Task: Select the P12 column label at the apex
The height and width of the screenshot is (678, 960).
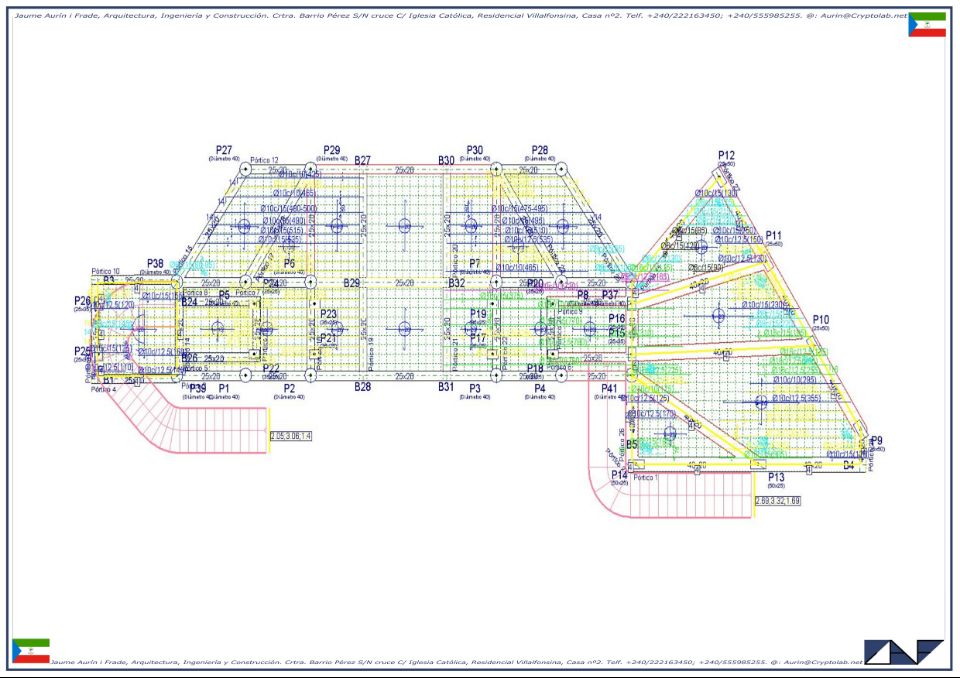Action: pyautogui.click(x=726, y=155)
